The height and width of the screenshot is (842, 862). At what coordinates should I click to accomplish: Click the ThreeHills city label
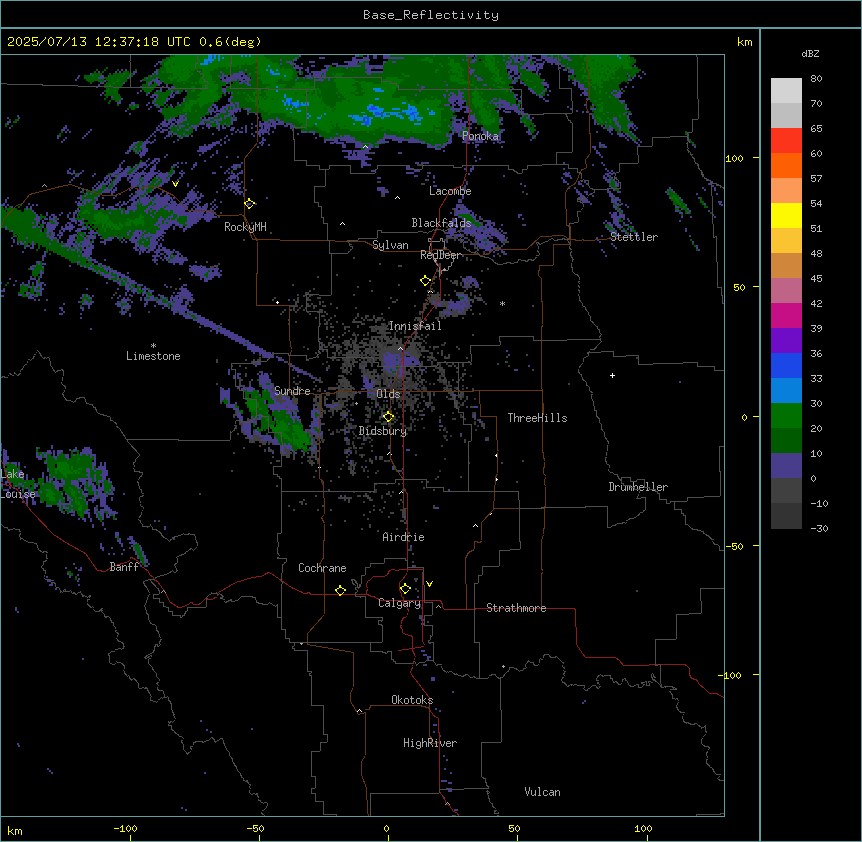coord(538,418)
